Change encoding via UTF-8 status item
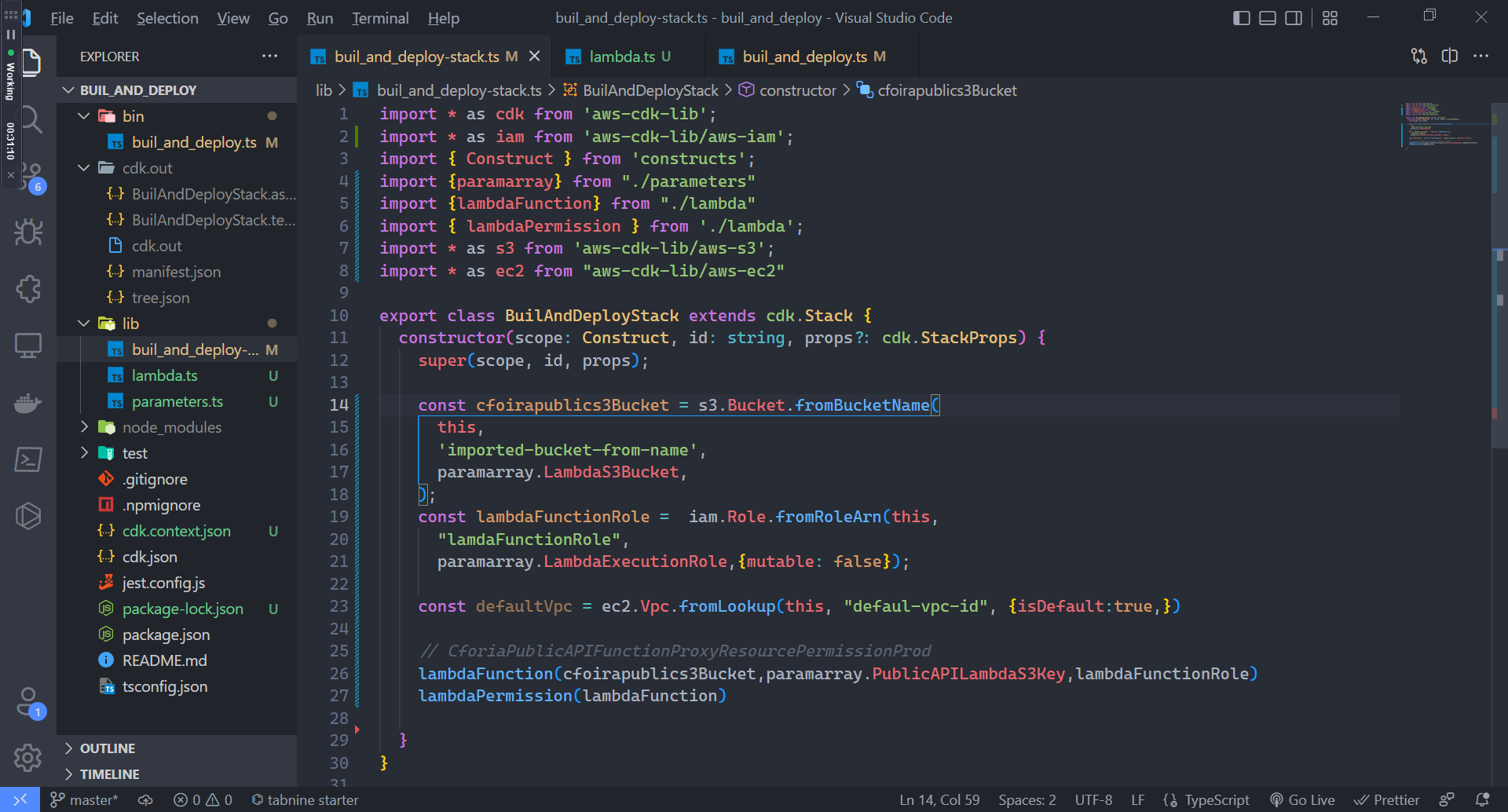Screen dimensions: 1508x812 tap(1093, 799)
